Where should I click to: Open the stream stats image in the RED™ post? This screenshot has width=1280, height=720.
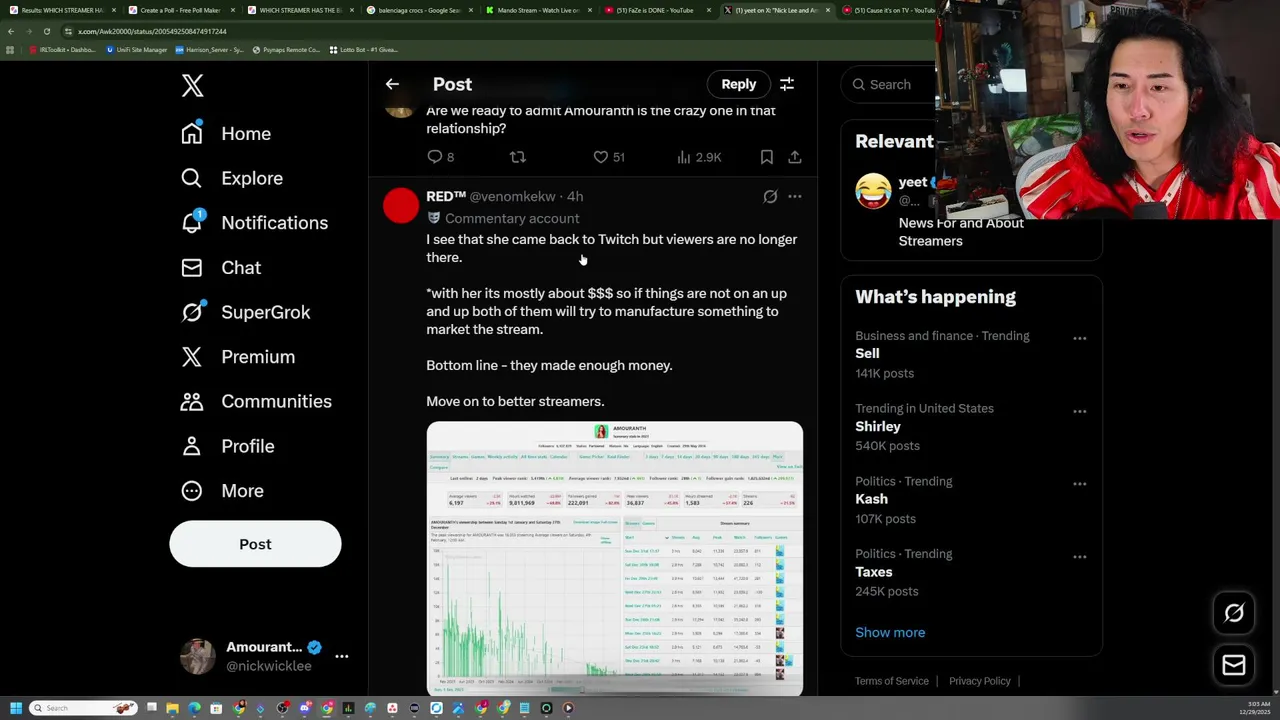[614, 558]
